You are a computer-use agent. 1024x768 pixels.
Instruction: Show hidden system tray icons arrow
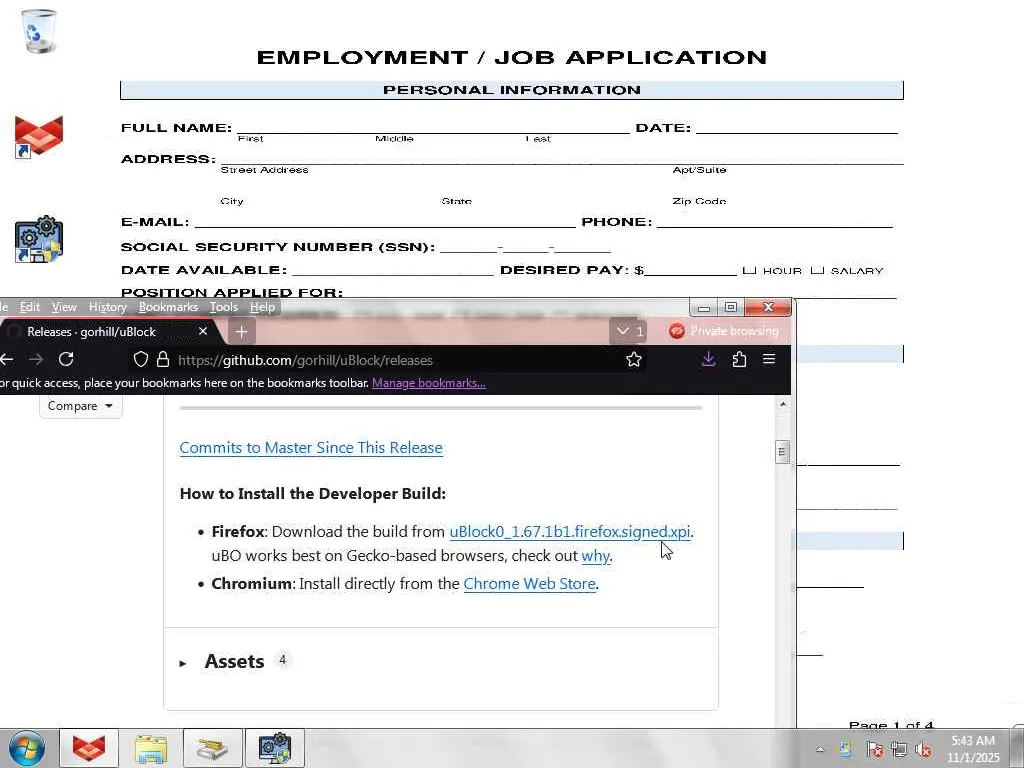(820, 750)
